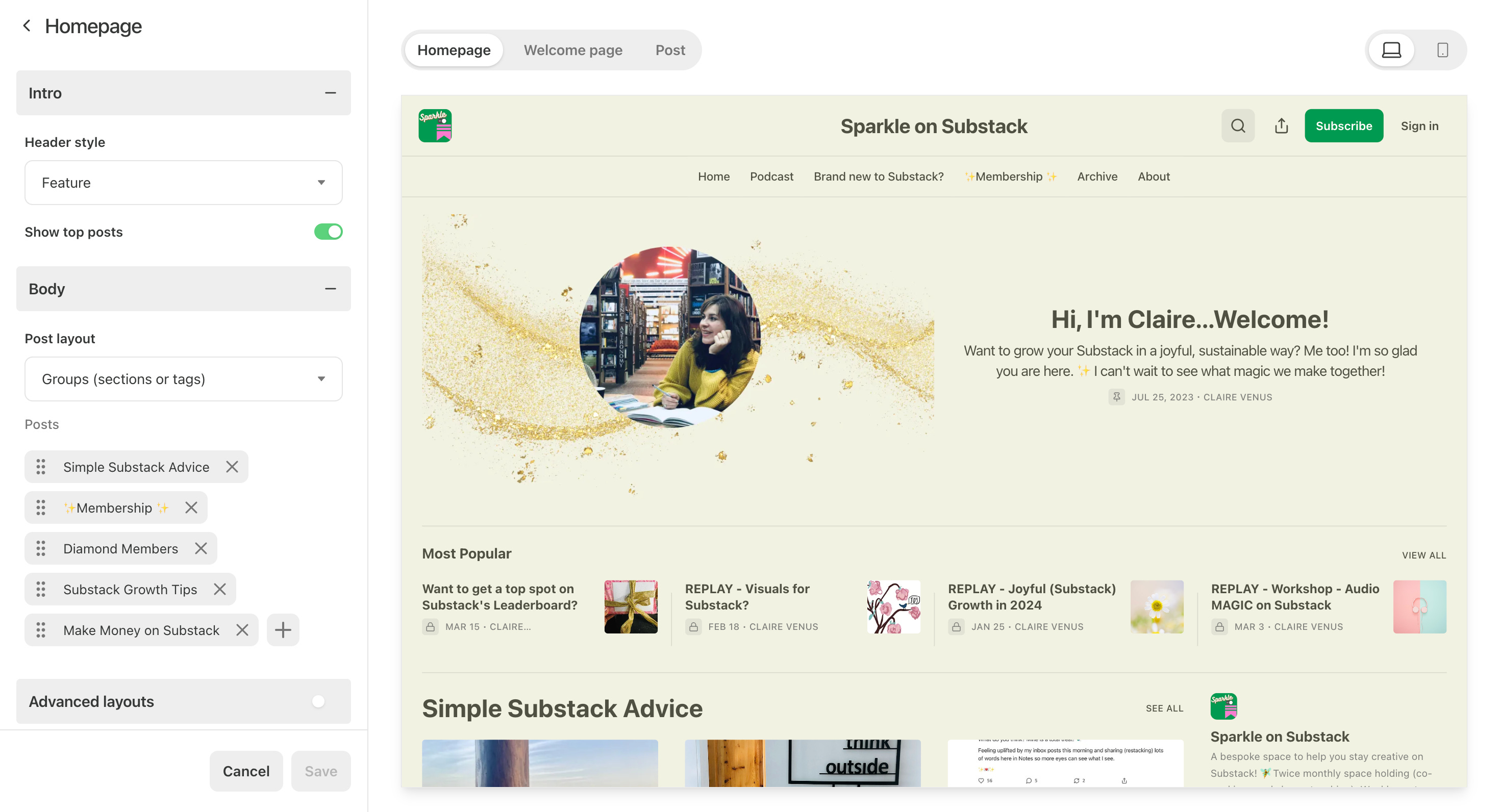Click the back arrow next to Homepage

coord(26,26)
